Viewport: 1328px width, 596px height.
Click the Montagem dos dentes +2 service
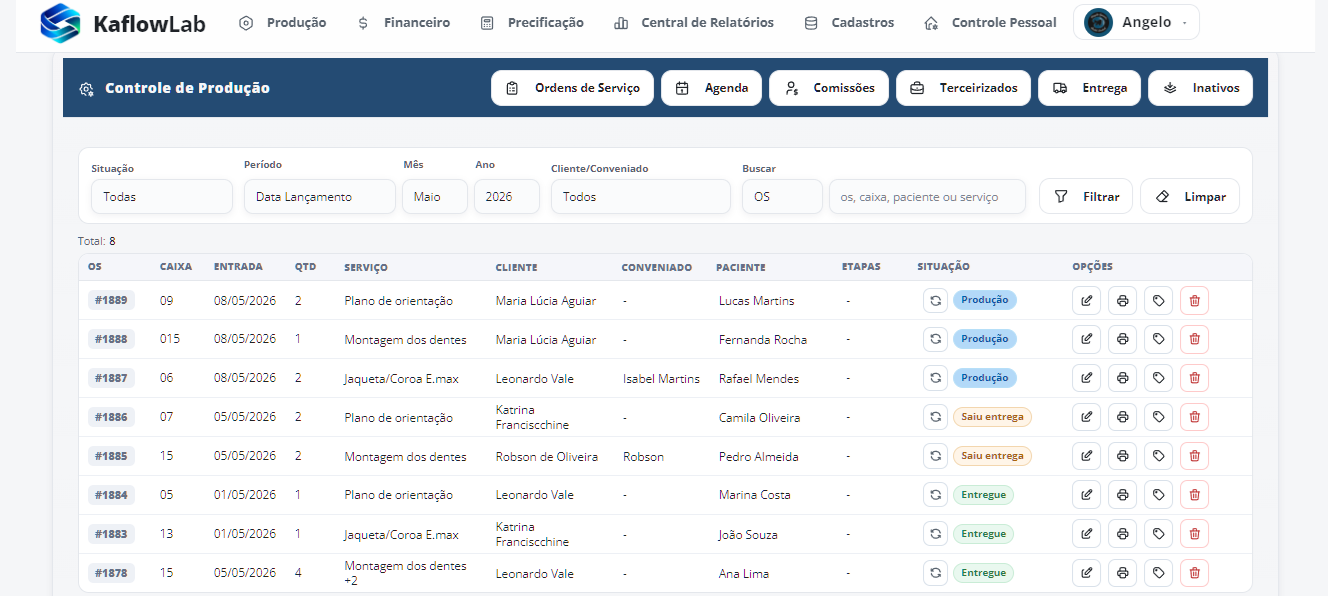pos(405,573)
